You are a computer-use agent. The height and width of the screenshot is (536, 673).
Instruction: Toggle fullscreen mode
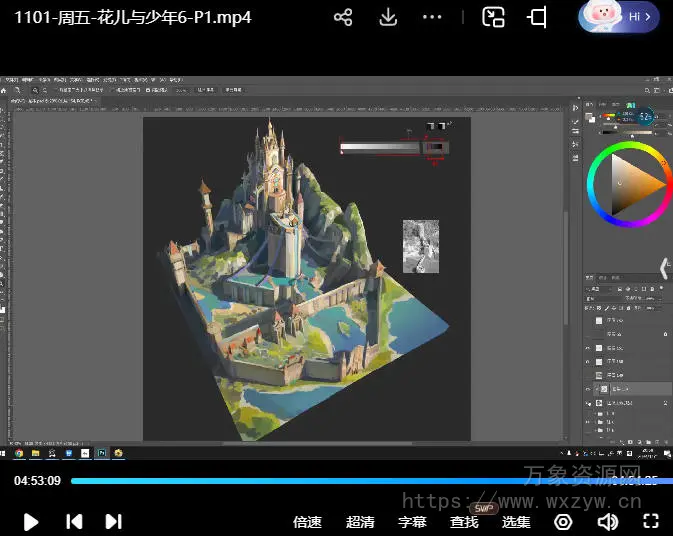point(651,521)
